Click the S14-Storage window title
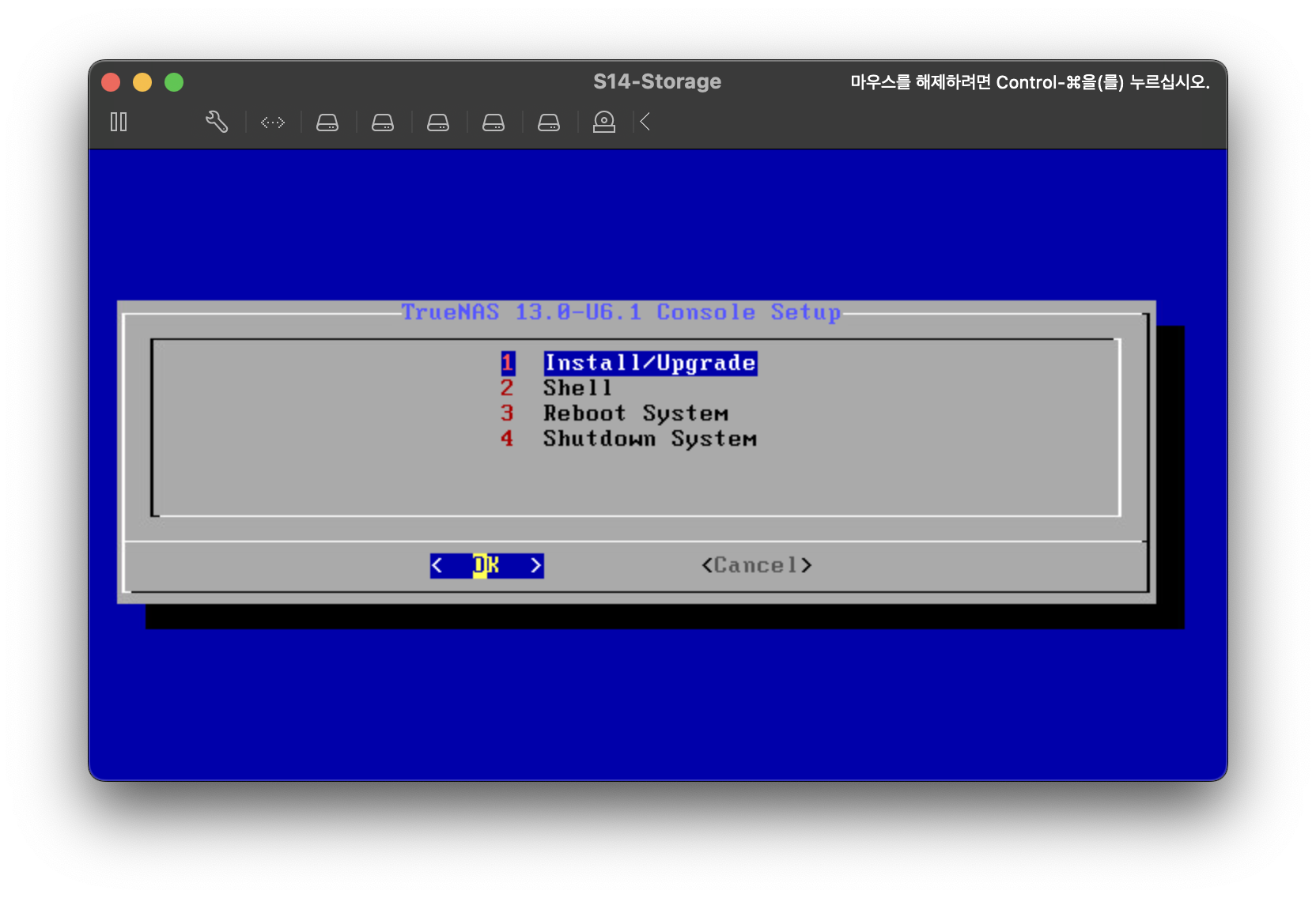Image resolution: width=1316 pixels, height=898 pixels. coord(657,81)
